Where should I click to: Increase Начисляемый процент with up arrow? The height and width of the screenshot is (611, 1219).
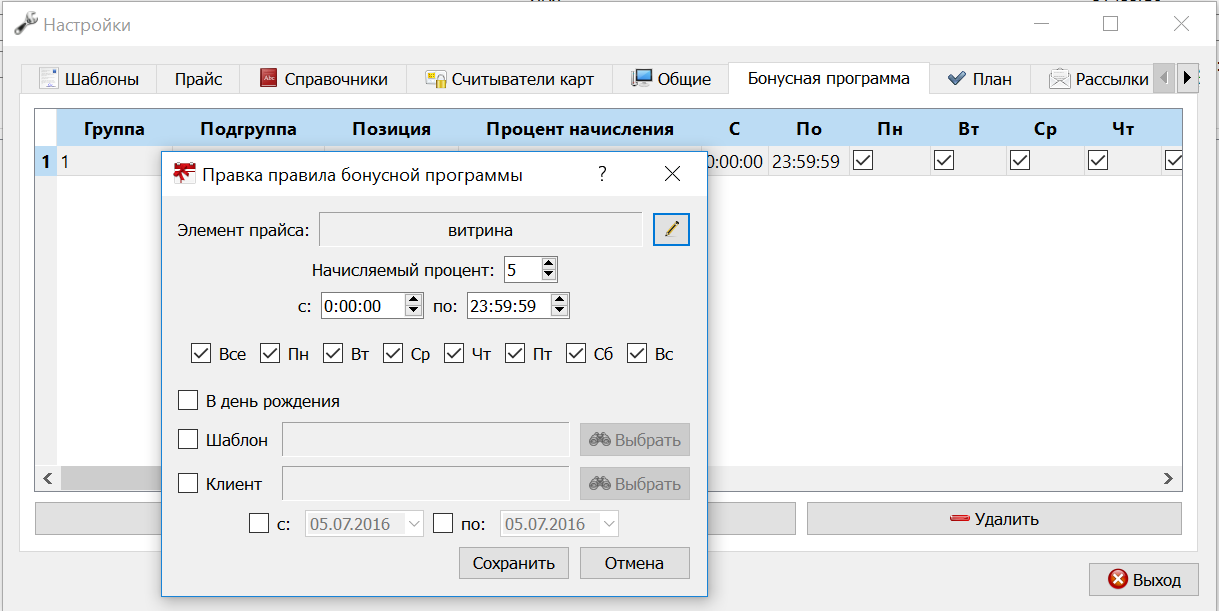(548, 263)
